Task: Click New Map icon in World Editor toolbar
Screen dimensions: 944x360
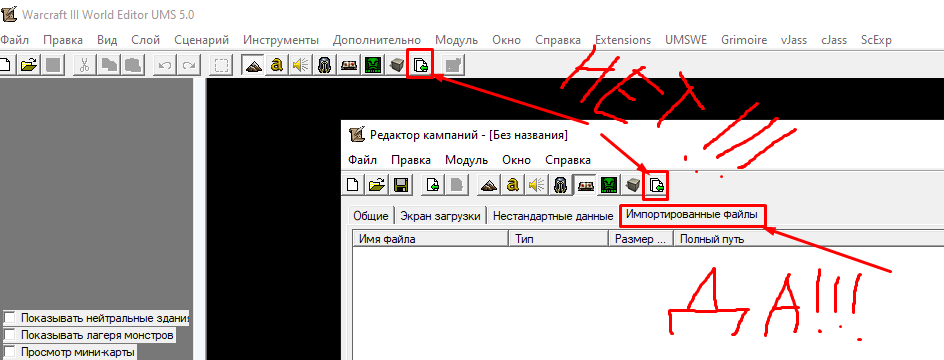Action: (5, 65)
